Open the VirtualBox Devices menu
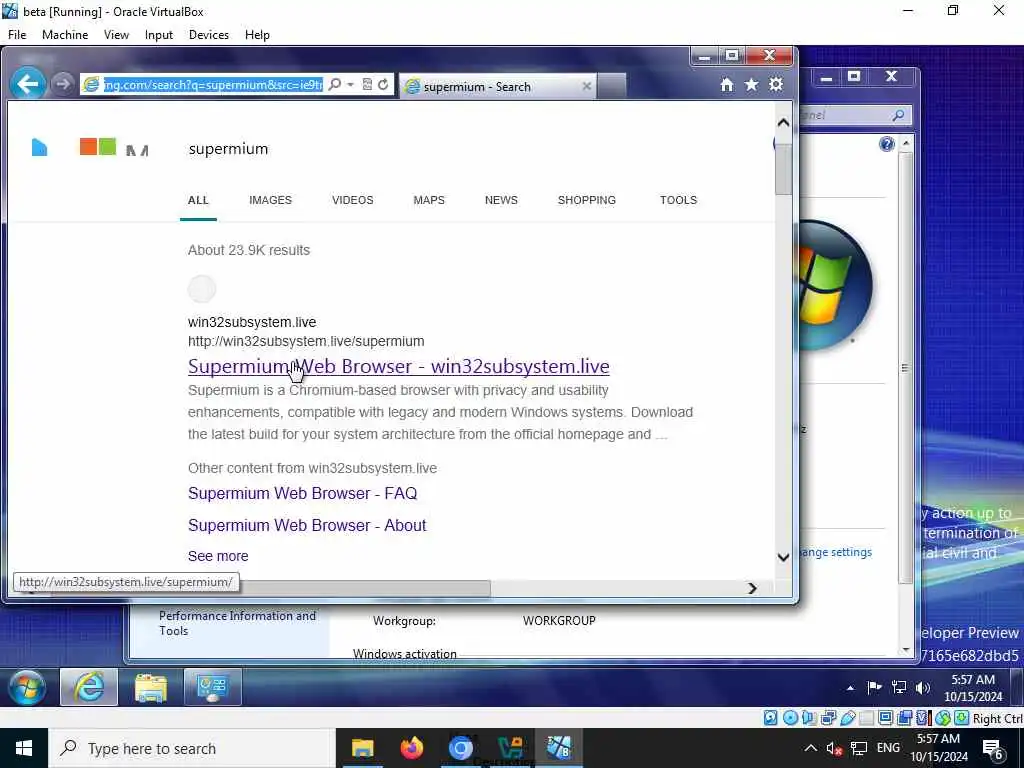 pos(208,35)
